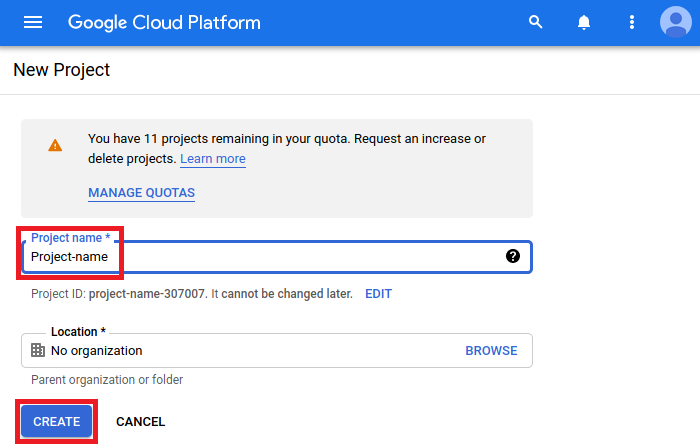
Task: Focus the Project name text field
Action: pyautogui.click(x=270, y=257)
